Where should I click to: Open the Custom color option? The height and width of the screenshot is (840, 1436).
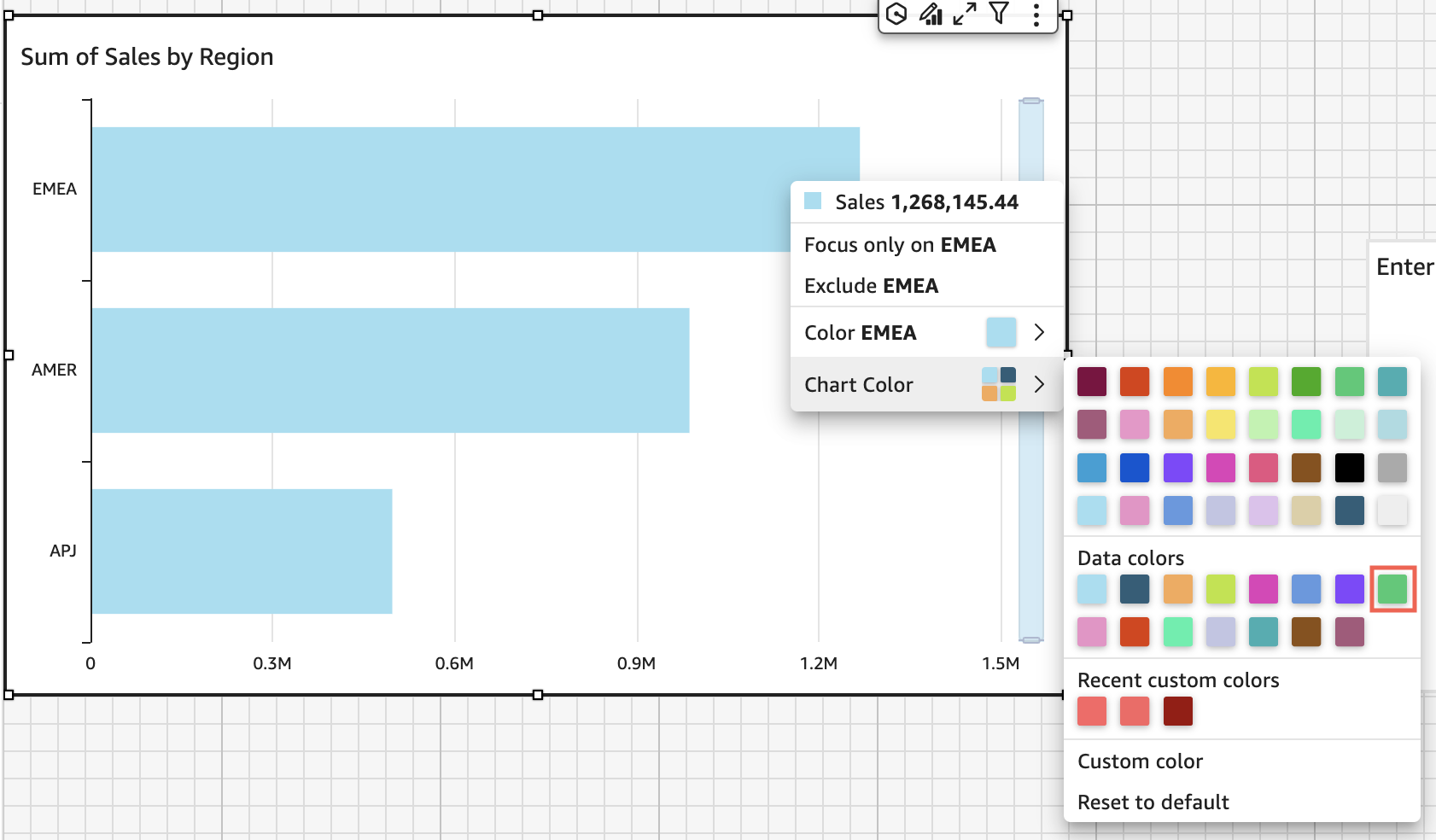[x=1140, y=761]
